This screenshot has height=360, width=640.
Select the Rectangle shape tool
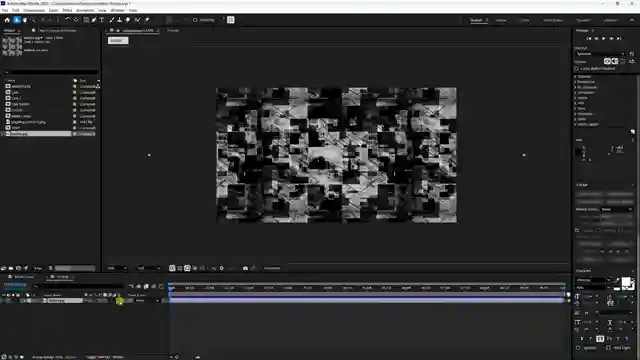pos(86,20)
